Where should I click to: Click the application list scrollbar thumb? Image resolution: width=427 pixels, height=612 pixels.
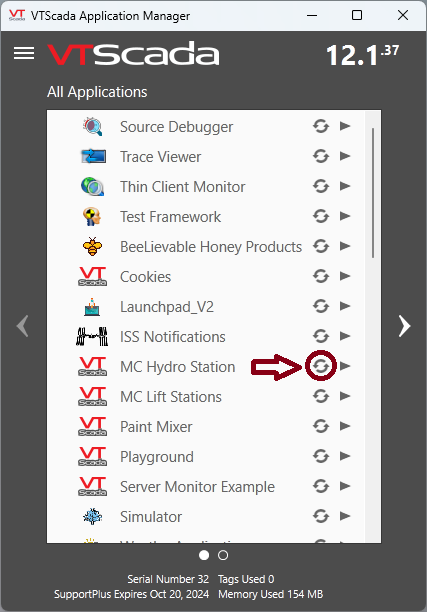tap(373, 193)
